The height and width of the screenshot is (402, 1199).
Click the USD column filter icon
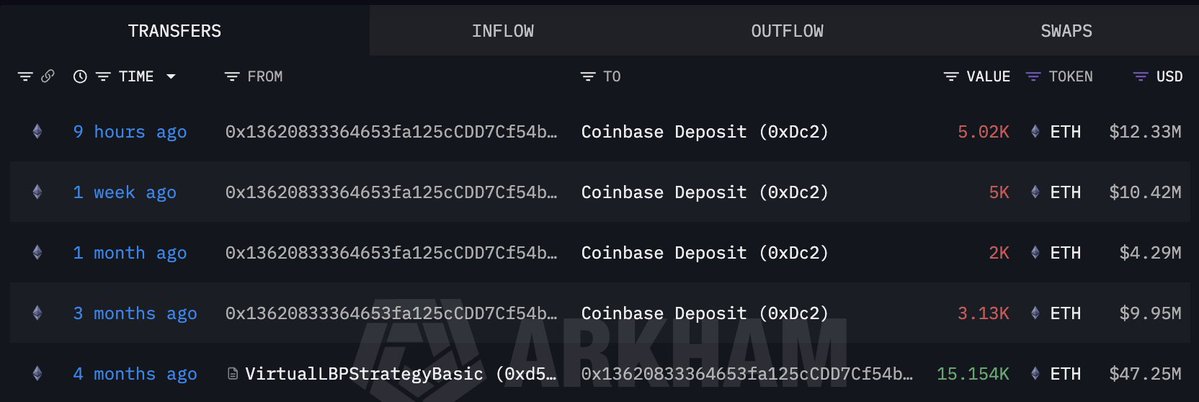pos(1140,77)
